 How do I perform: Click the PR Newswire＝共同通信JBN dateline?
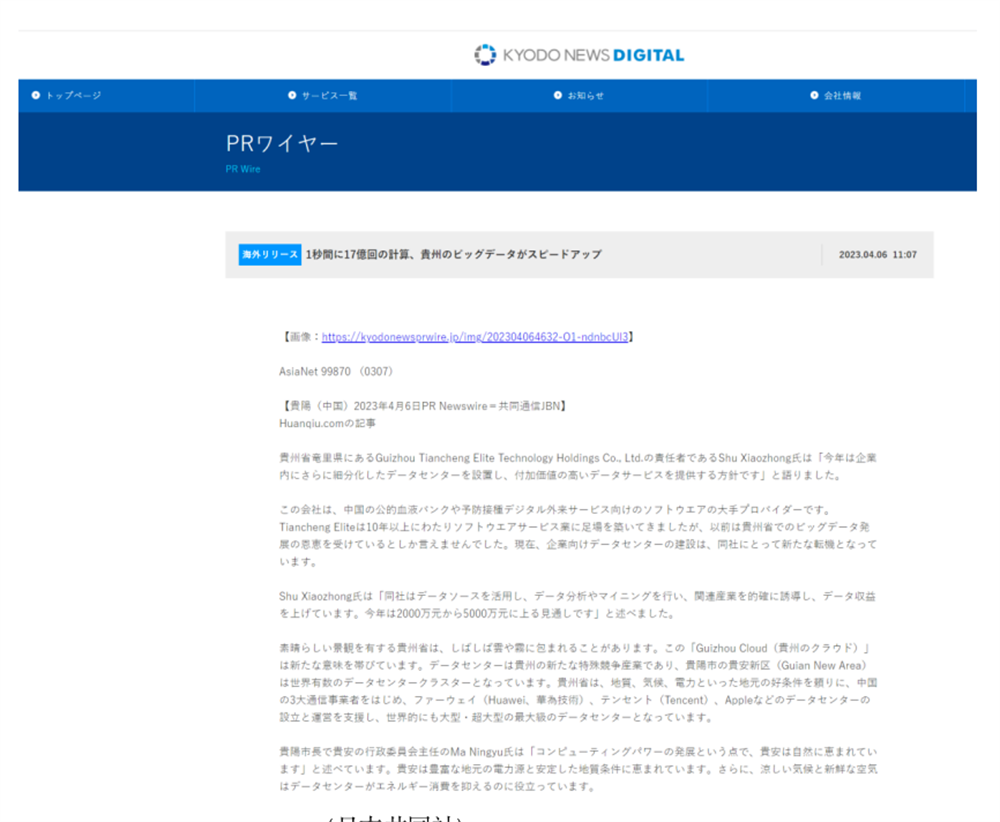coord(424,406)
